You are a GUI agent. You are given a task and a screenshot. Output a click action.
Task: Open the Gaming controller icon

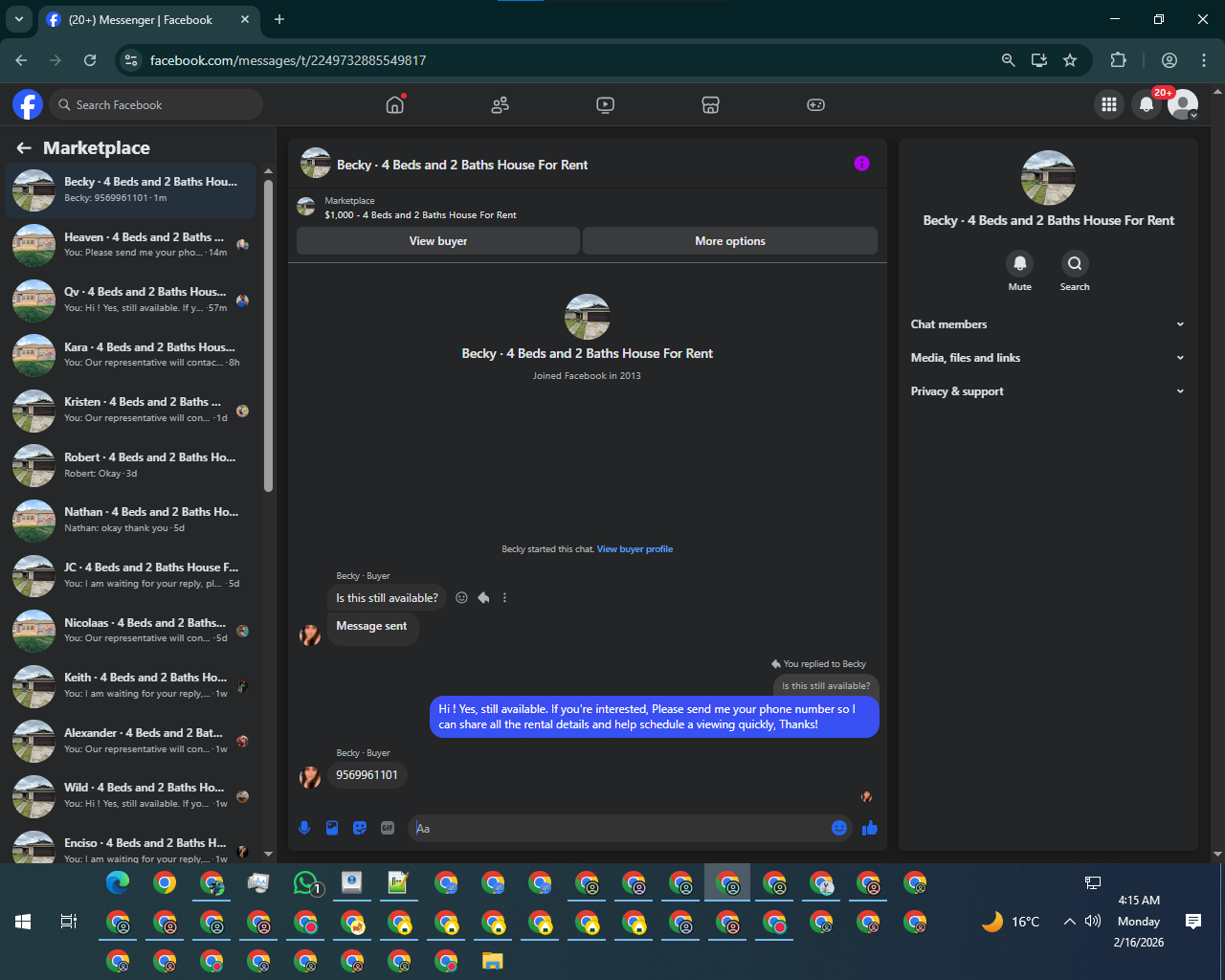[x=815, y=105]
